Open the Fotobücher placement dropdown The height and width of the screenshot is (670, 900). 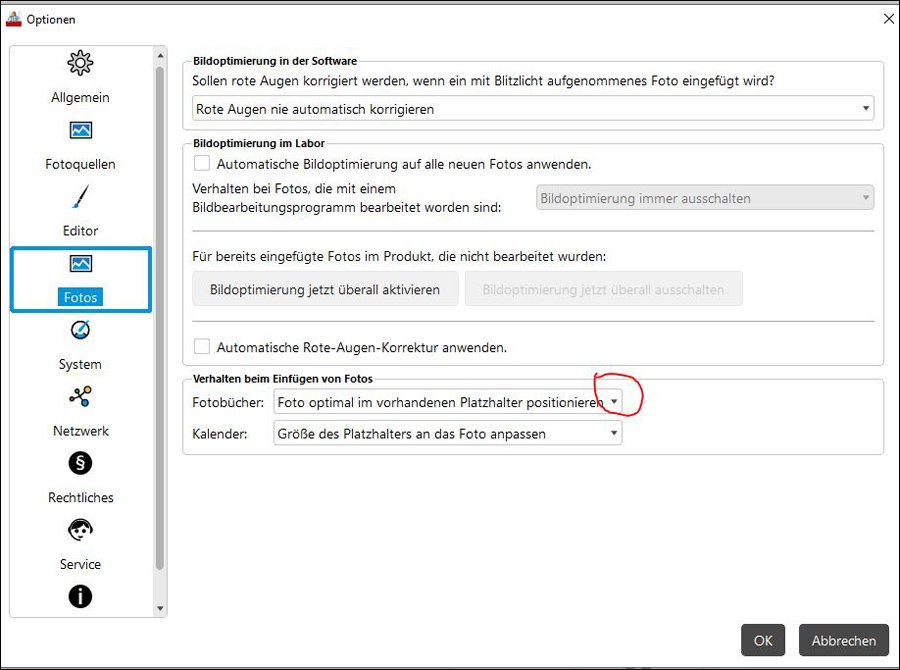pos(448,402)
